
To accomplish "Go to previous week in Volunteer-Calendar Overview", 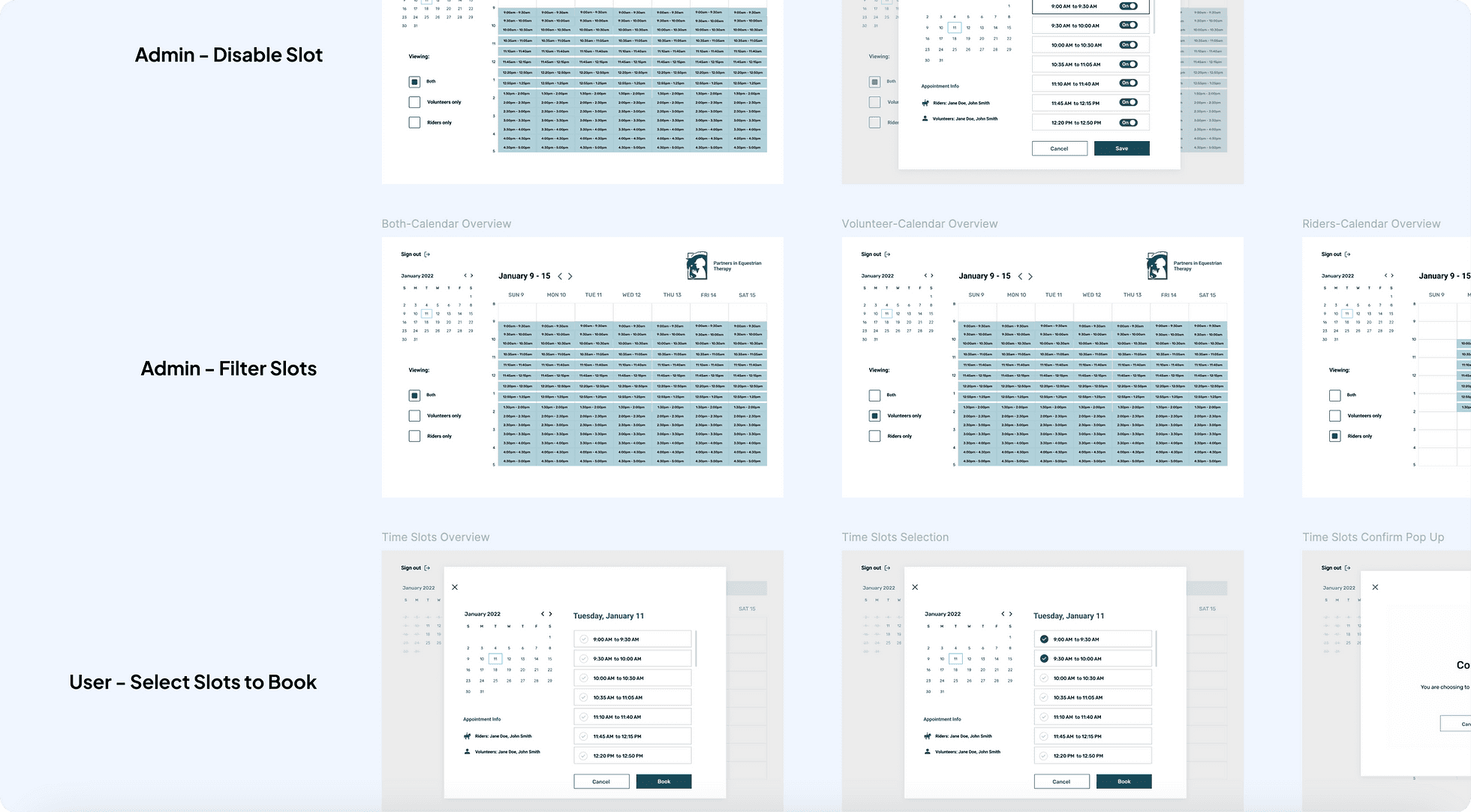I will pos(1020,276).
